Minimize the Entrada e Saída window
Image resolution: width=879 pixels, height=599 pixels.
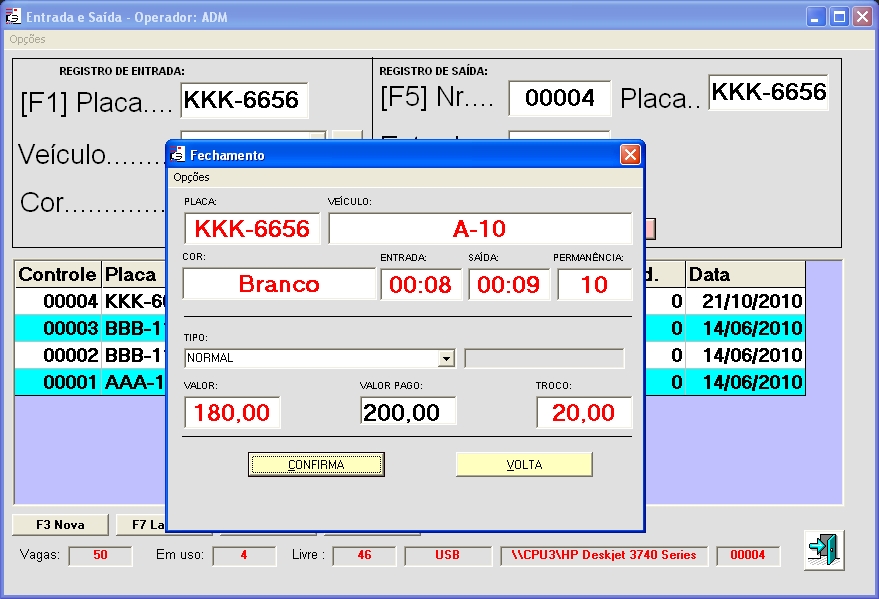pyautogui.click(x=817, y=17)
